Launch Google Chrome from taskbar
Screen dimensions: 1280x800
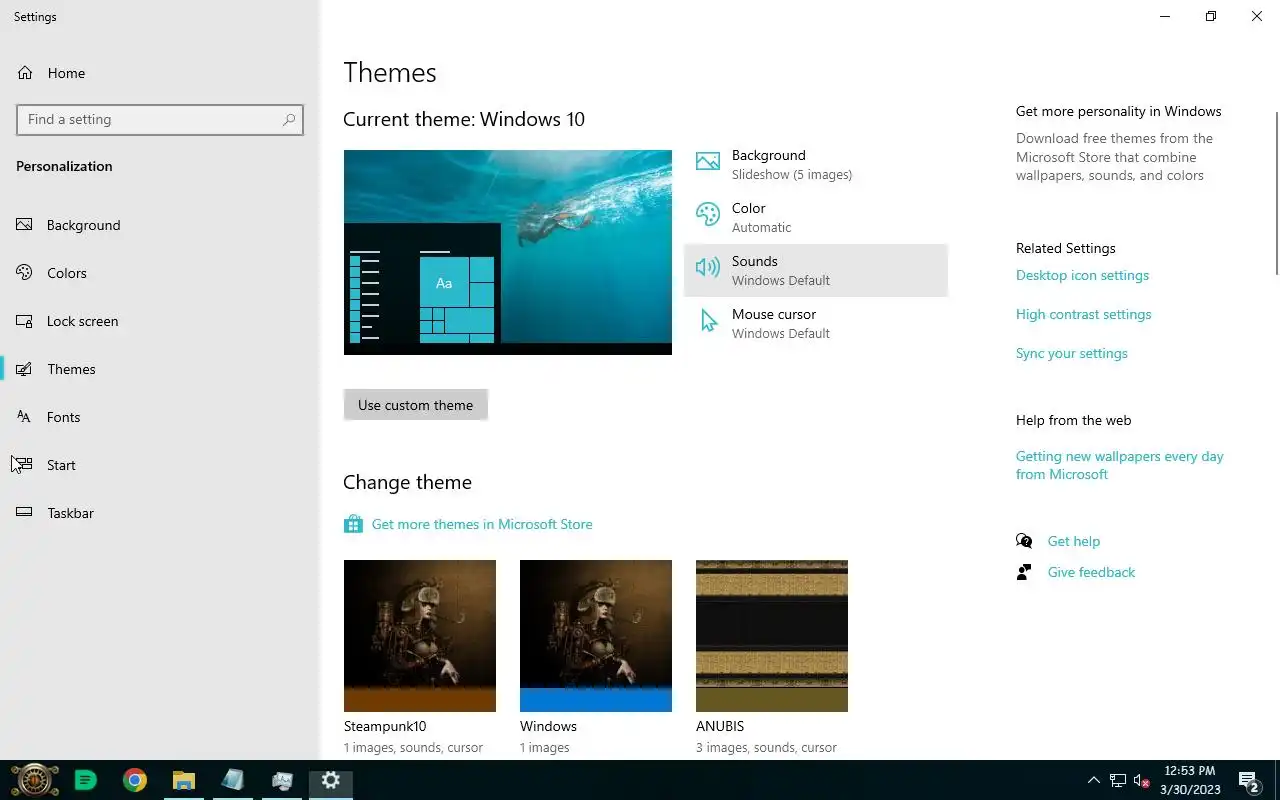tap(135, 780)
